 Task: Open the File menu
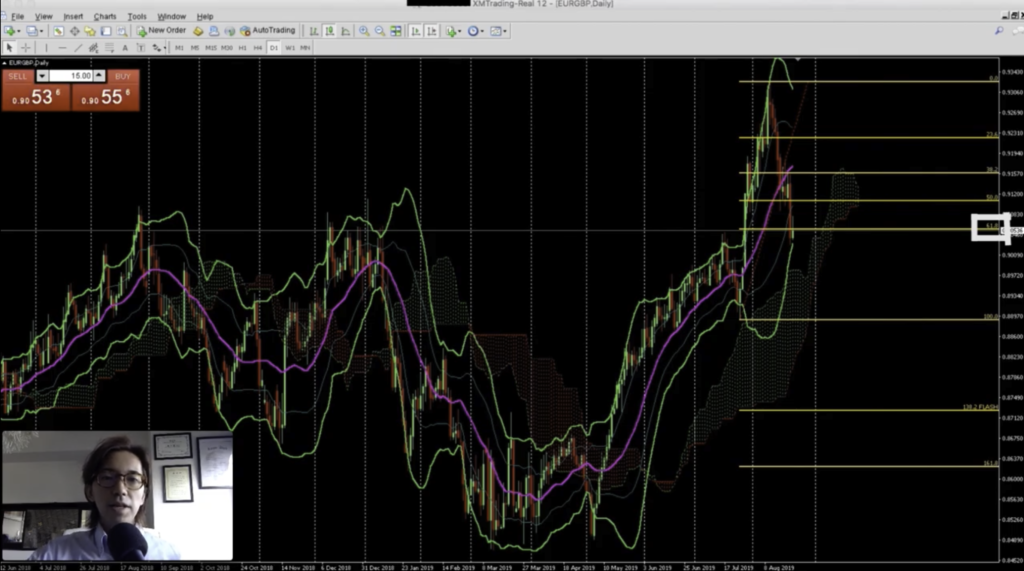[18, 16]
